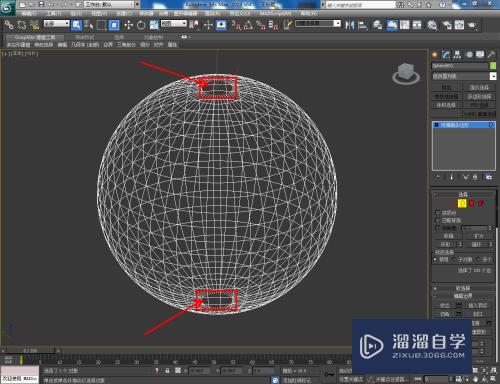Collapse the Edit Borders rollout
The height and width of the screenshot is (384, 500).
click(x=463, y=296)
